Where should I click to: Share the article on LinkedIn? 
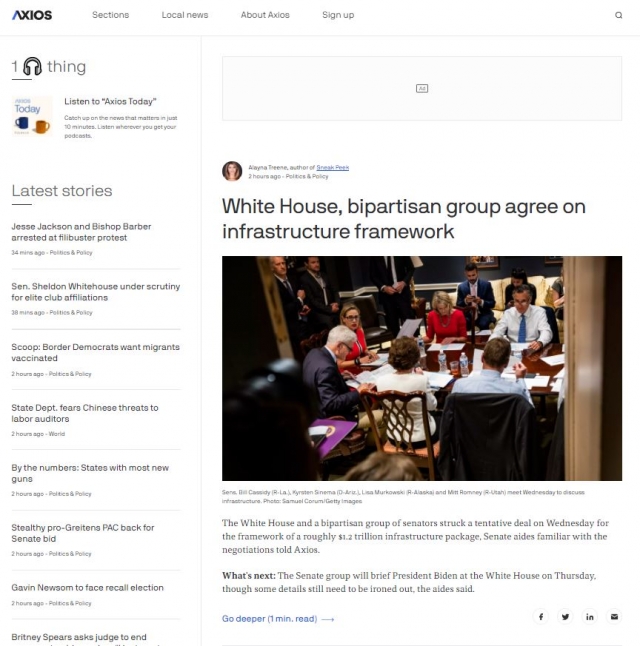[x=590, y=617]
